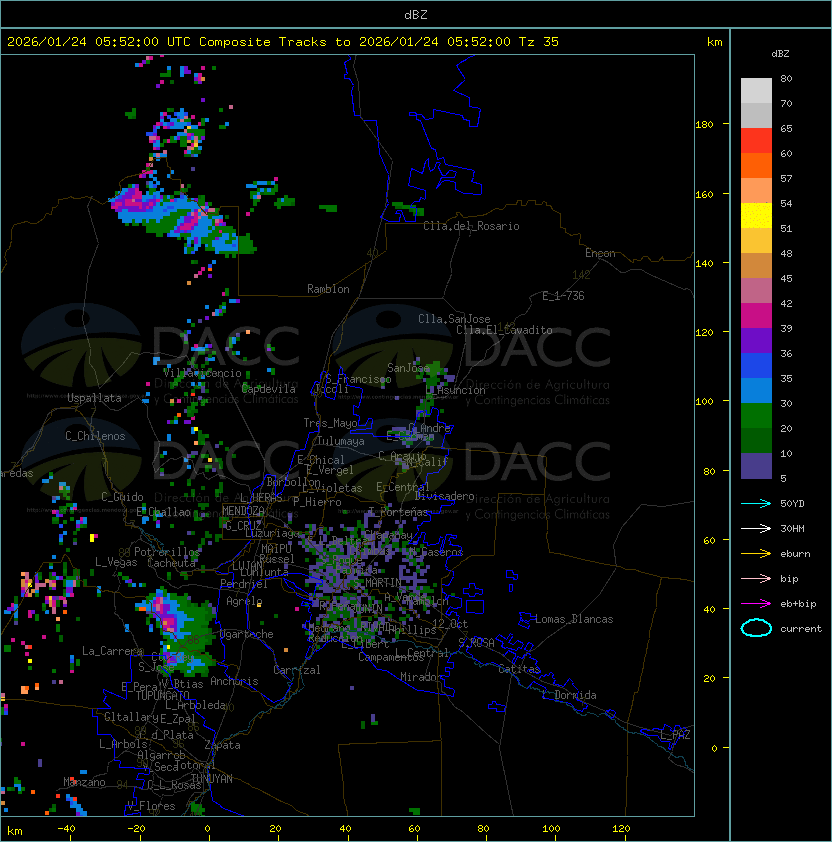Click the eburn yellow arrow legend icon
This screenshot has height=842, width=832.
tap(756, 554)
